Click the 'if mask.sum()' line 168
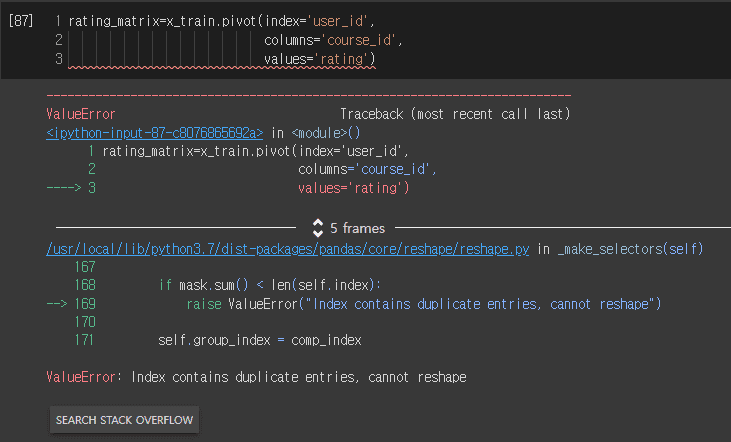 (x=269, y=285)
